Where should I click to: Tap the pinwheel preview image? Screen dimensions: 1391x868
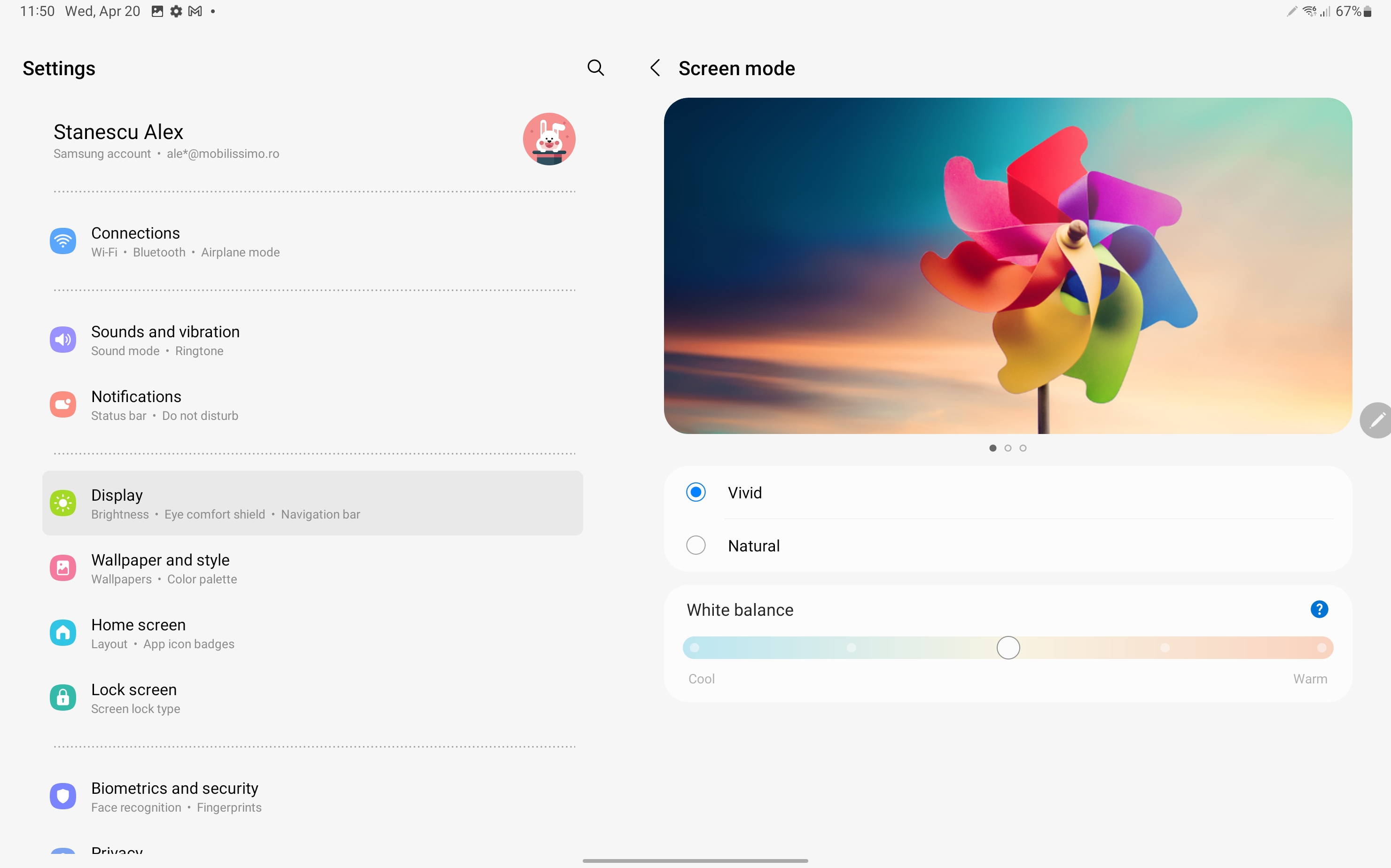coord(1008,266)
